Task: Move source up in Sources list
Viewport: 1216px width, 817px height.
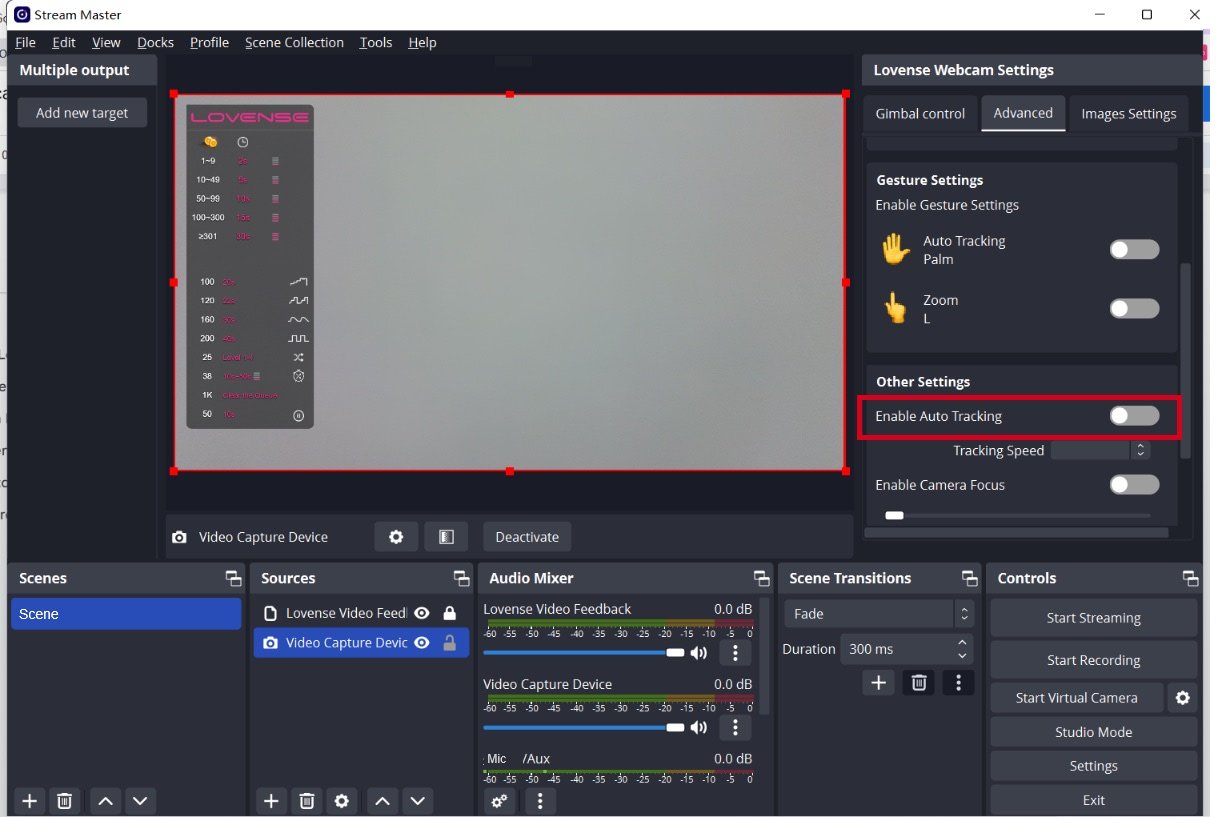Action: point(382,801)
